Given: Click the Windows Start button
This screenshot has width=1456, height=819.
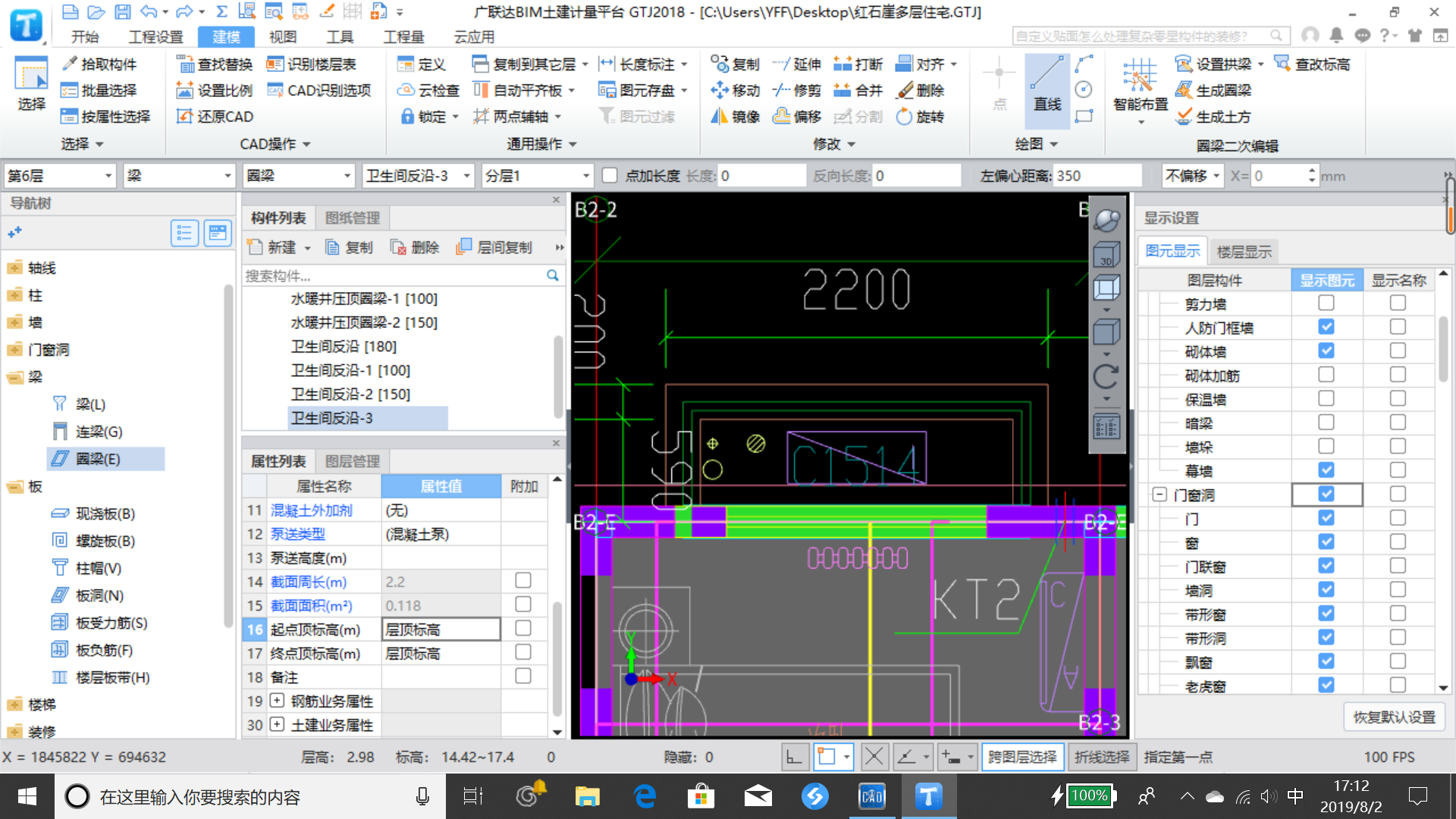Looking at the screenshot, I should (x=27, y=796).
